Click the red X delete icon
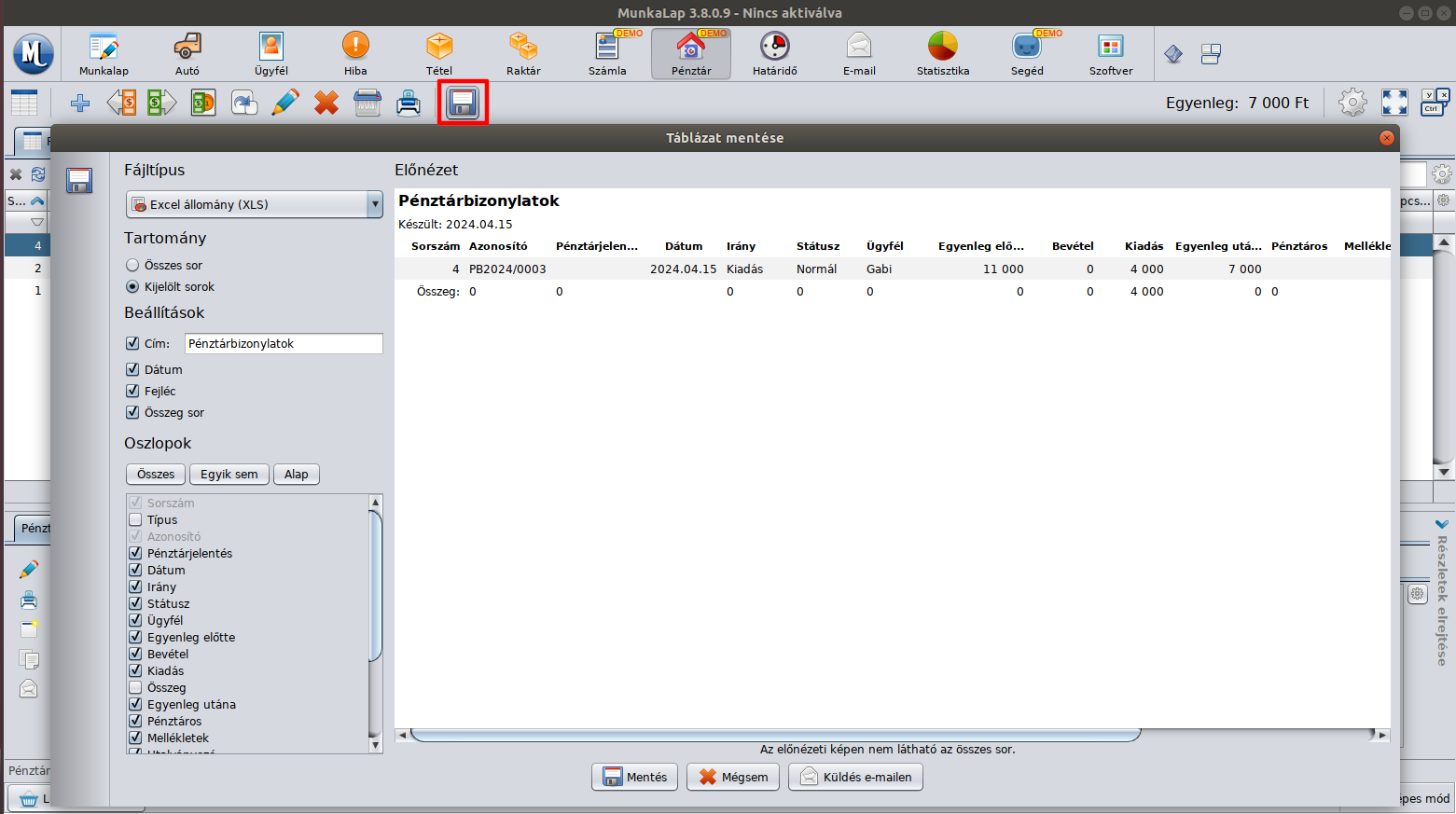 click(x=326, y=103)
